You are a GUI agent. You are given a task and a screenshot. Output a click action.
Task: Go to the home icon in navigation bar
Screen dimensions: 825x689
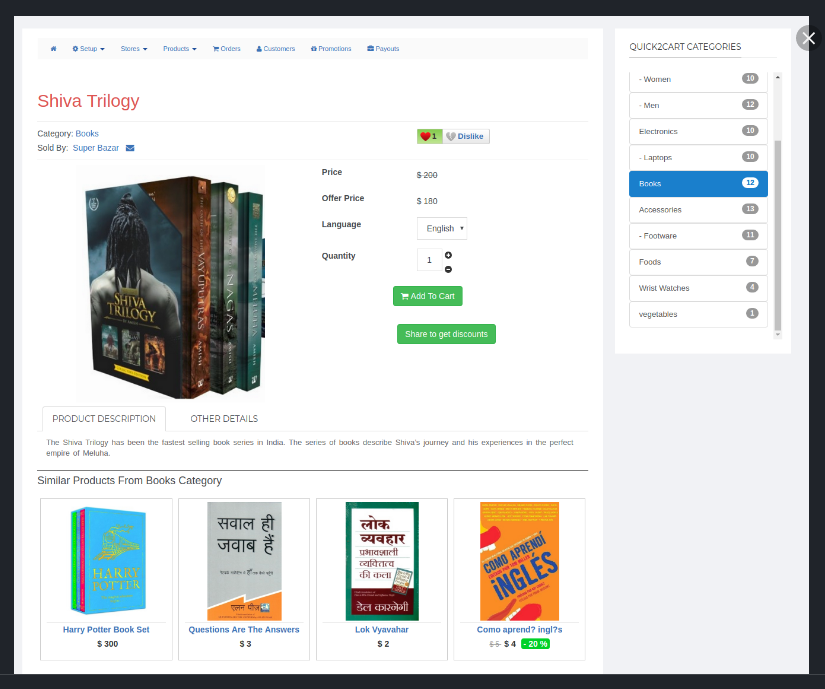click(53, 49)
